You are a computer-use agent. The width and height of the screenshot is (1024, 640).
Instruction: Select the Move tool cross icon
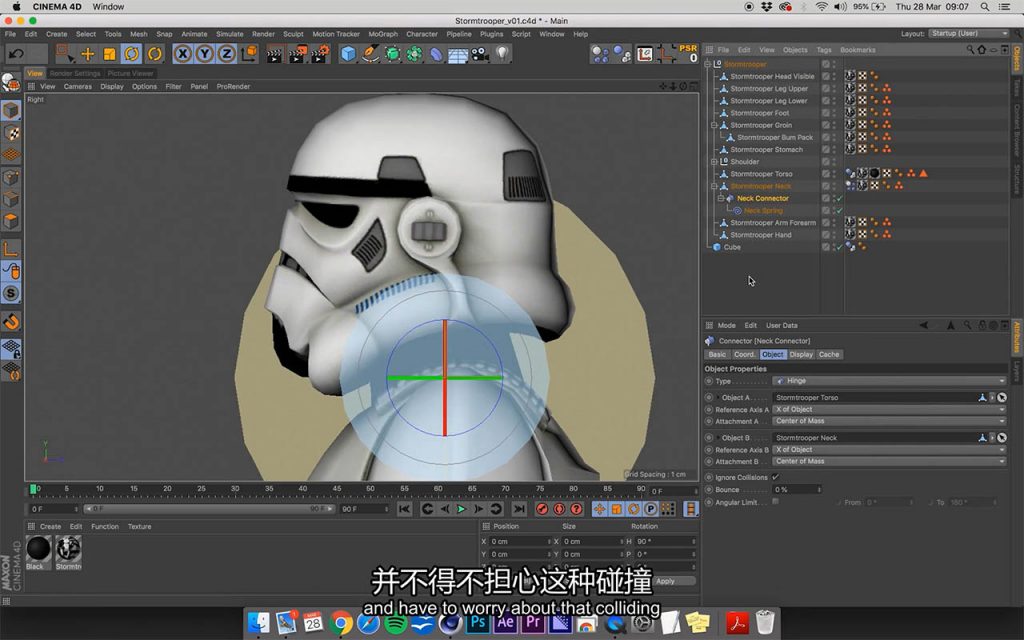click(x=88, y=54)
